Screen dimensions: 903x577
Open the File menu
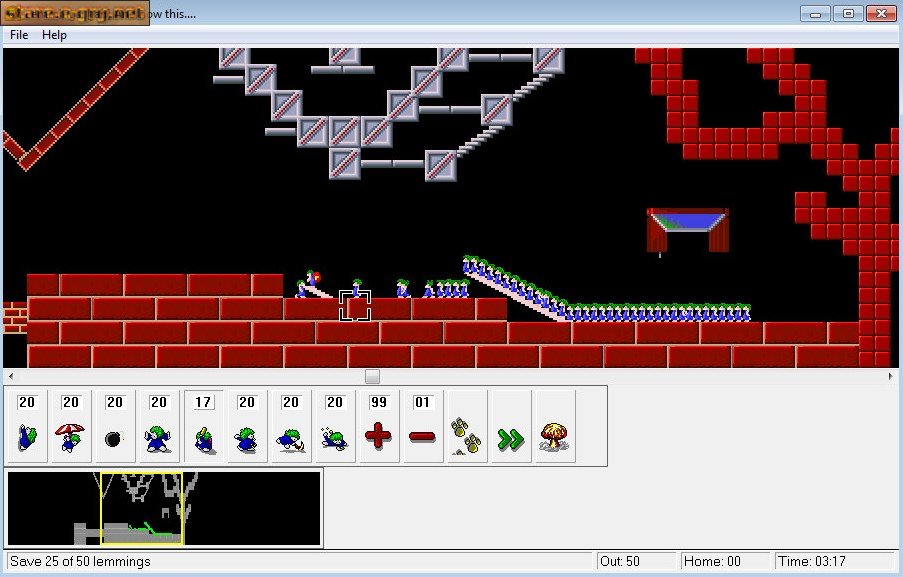point(19,35)
